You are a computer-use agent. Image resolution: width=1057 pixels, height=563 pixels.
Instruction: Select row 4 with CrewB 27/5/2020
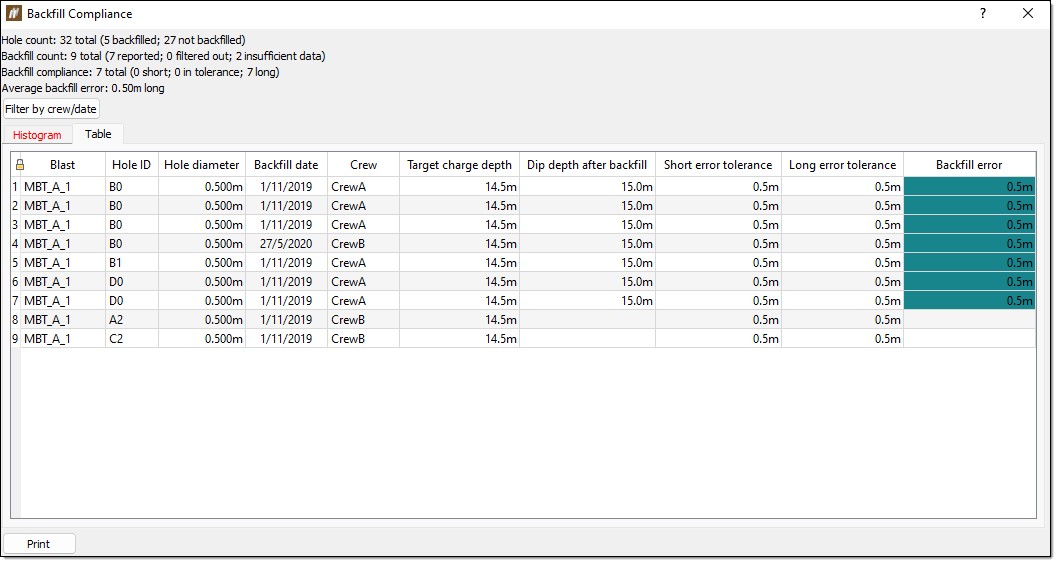[523, 243]
